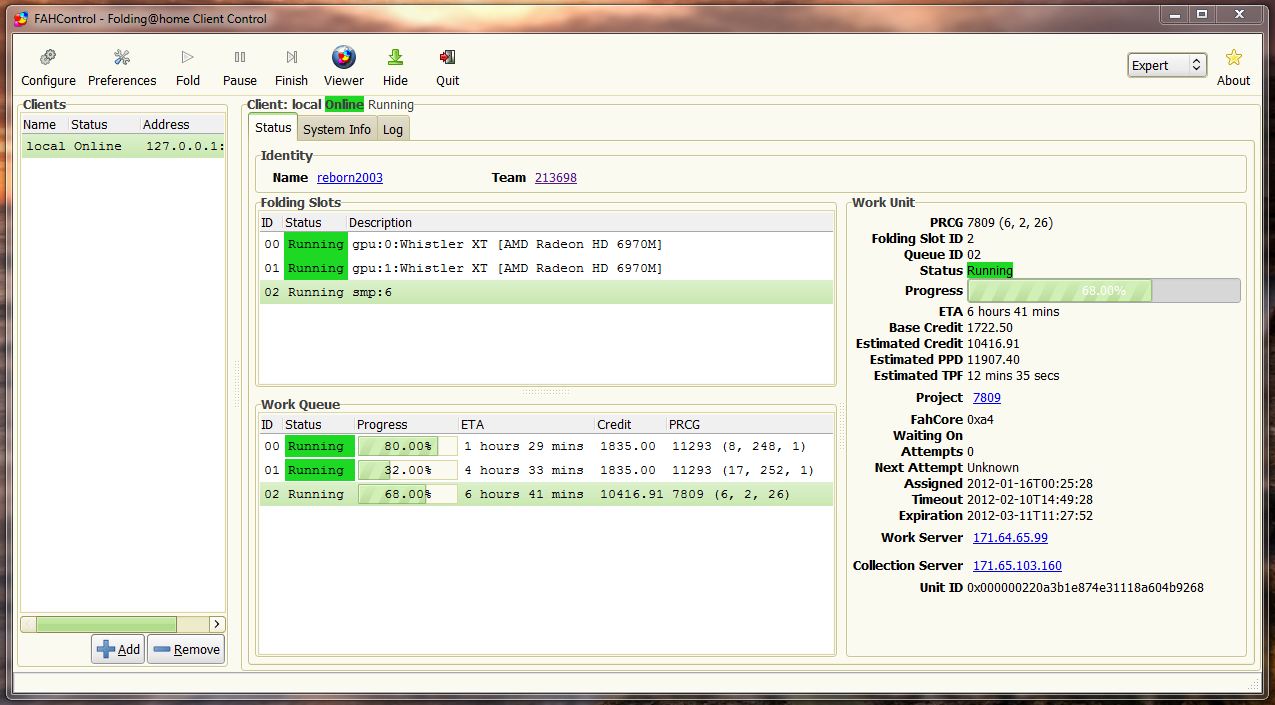Click Work Queue ETA column header
This screenshot has width=1275, height=705.
526,424
